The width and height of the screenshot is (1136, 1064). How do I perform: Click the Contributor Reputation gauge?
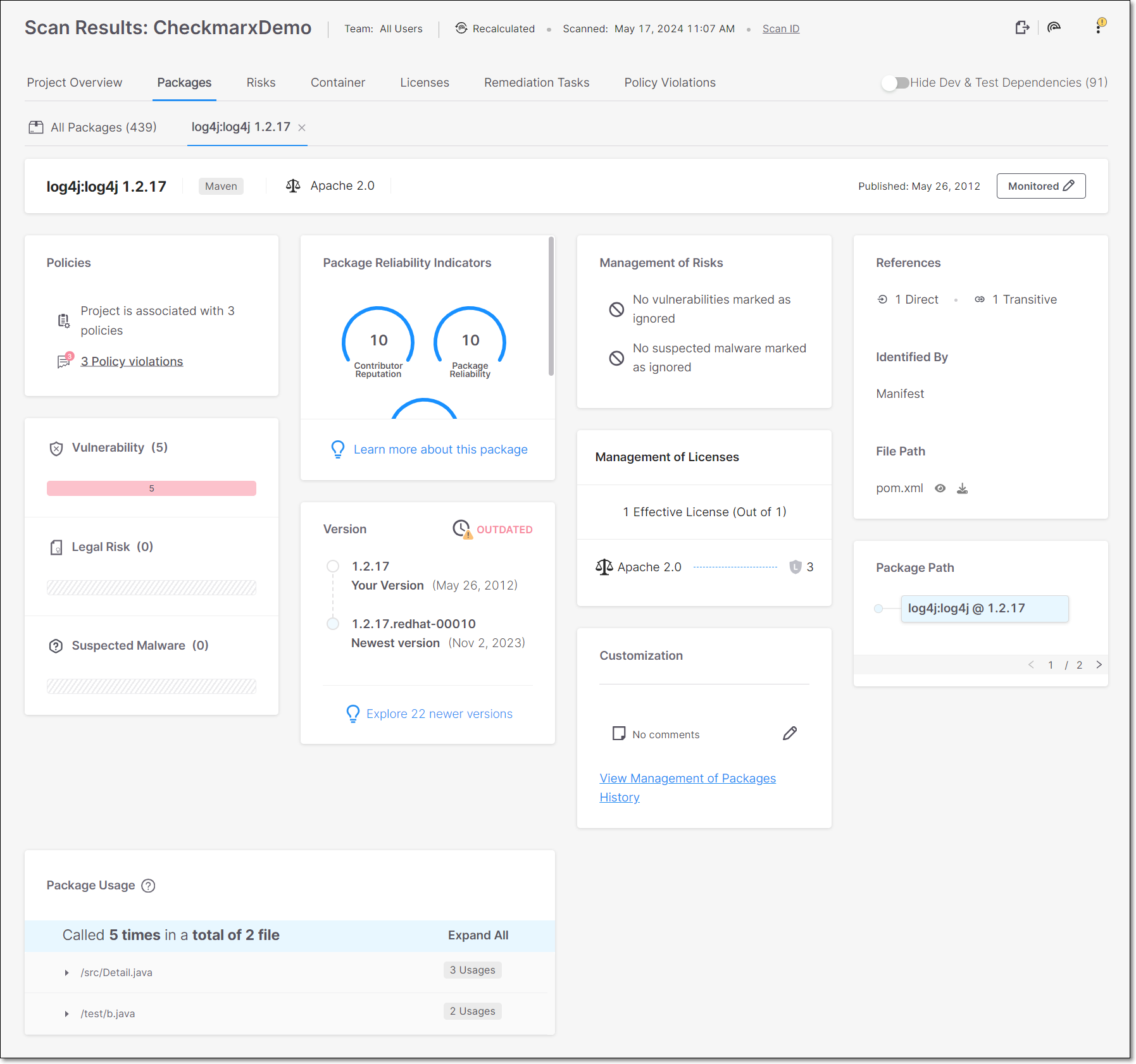378,342
